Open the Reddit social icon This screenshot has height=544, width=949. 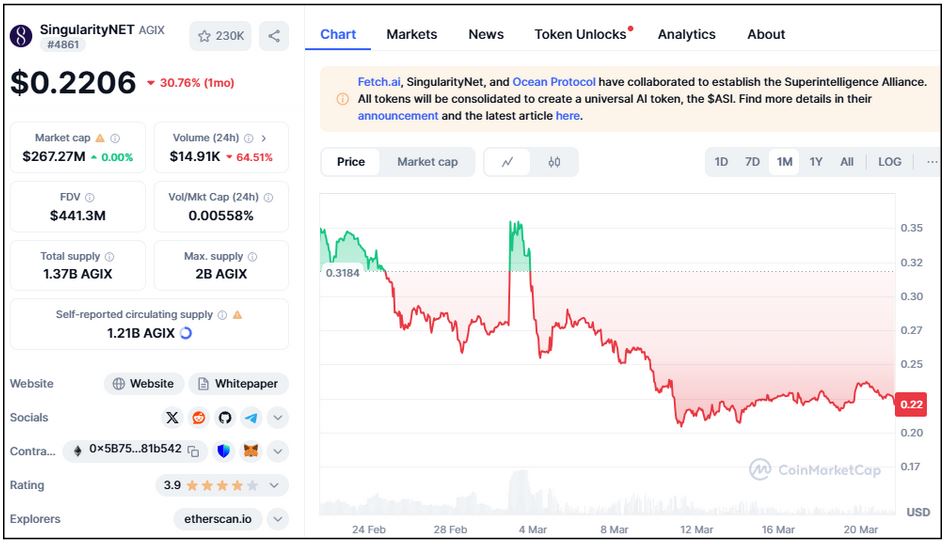pos(199,418)
